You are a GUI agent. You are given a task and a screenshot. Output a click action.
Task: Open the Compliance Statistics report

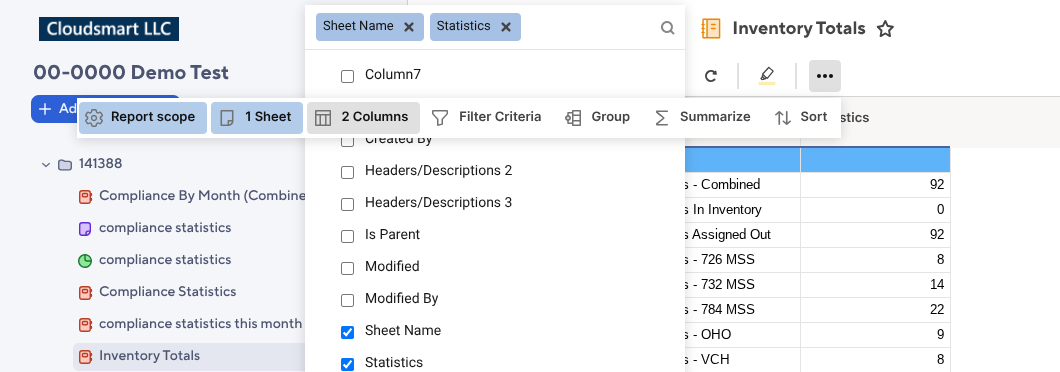158,292
